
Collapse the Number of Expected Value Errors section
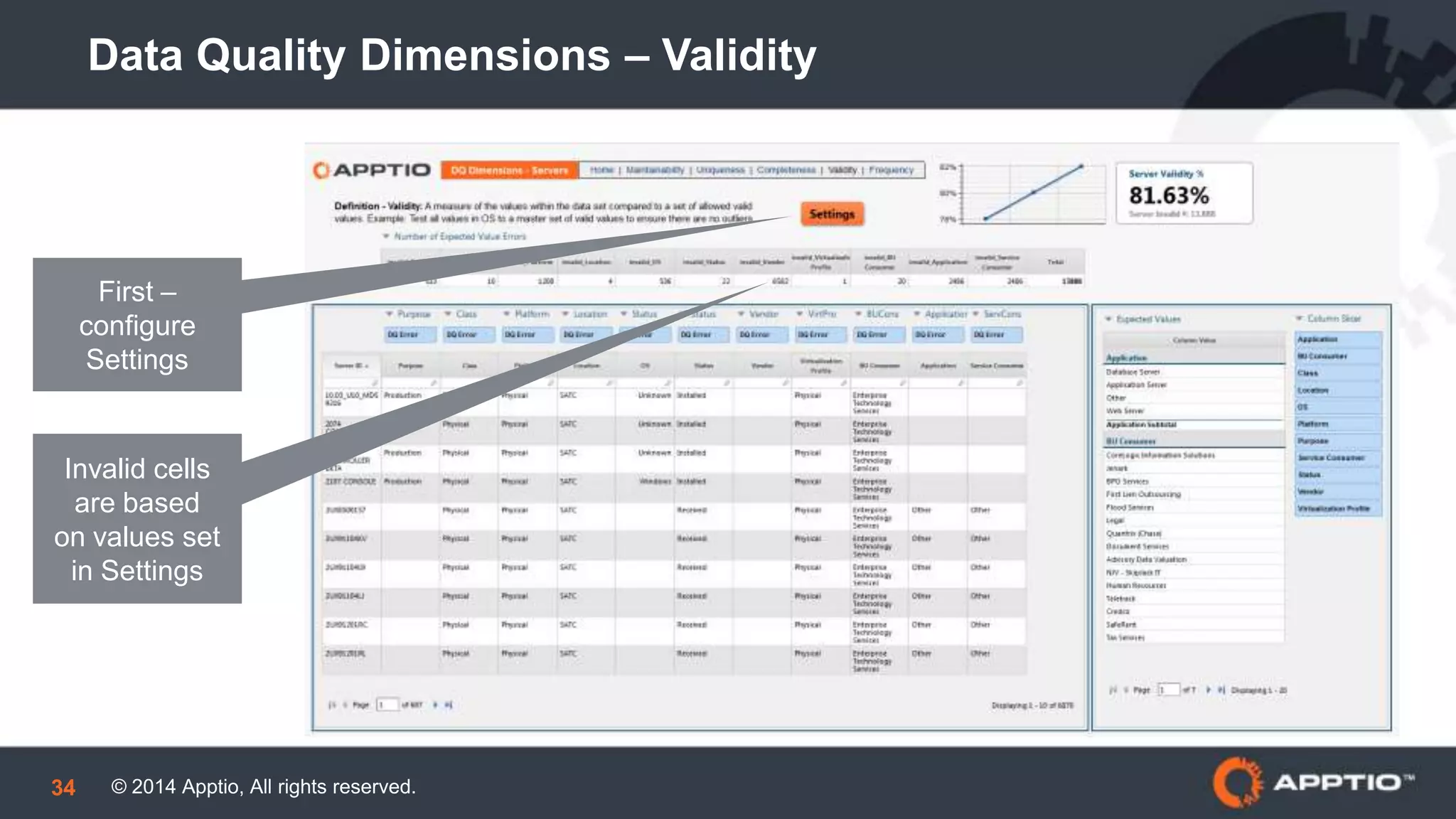387,236
